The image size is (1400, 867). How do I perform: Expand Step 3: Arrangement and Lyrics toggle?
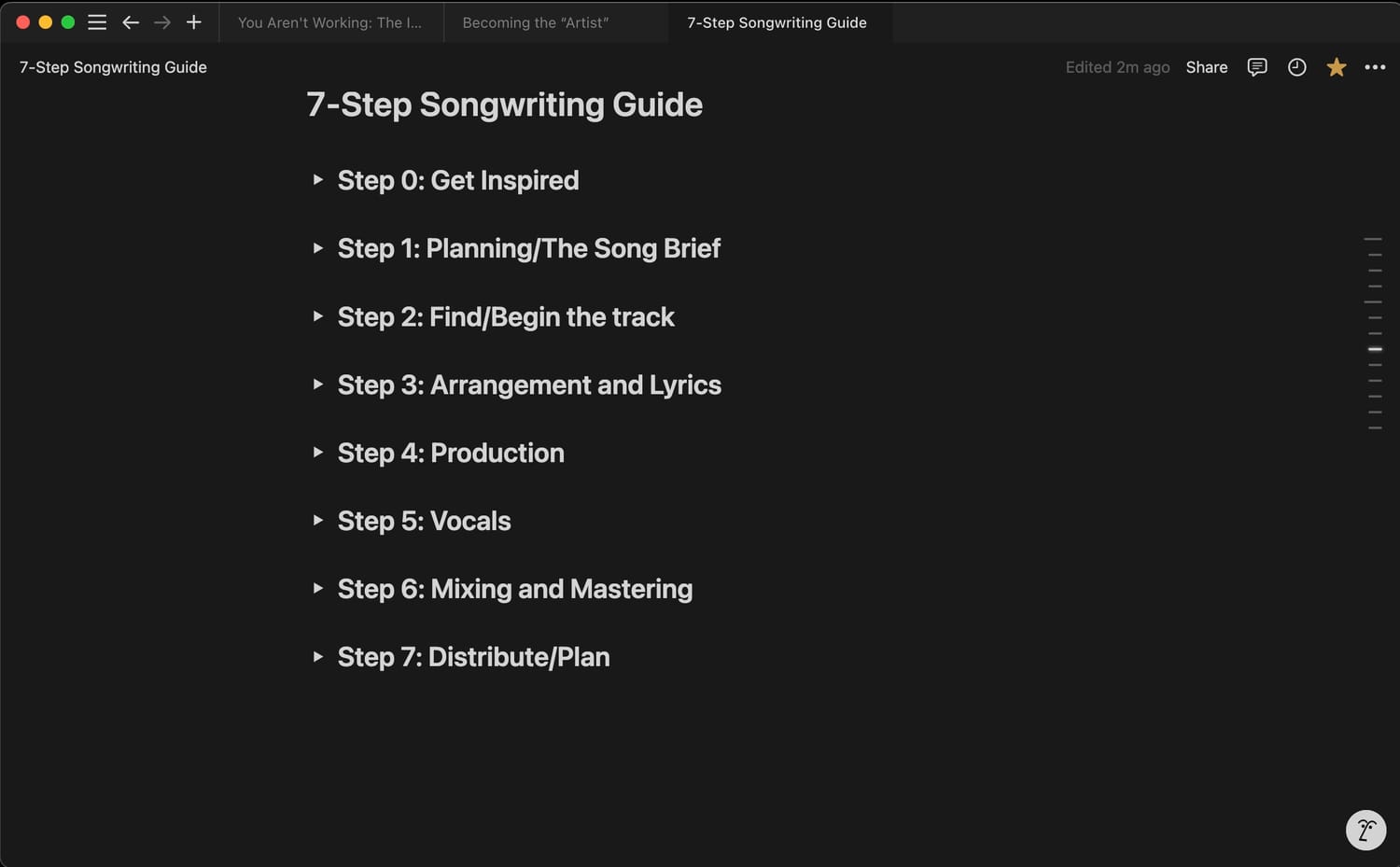point(318,385)
